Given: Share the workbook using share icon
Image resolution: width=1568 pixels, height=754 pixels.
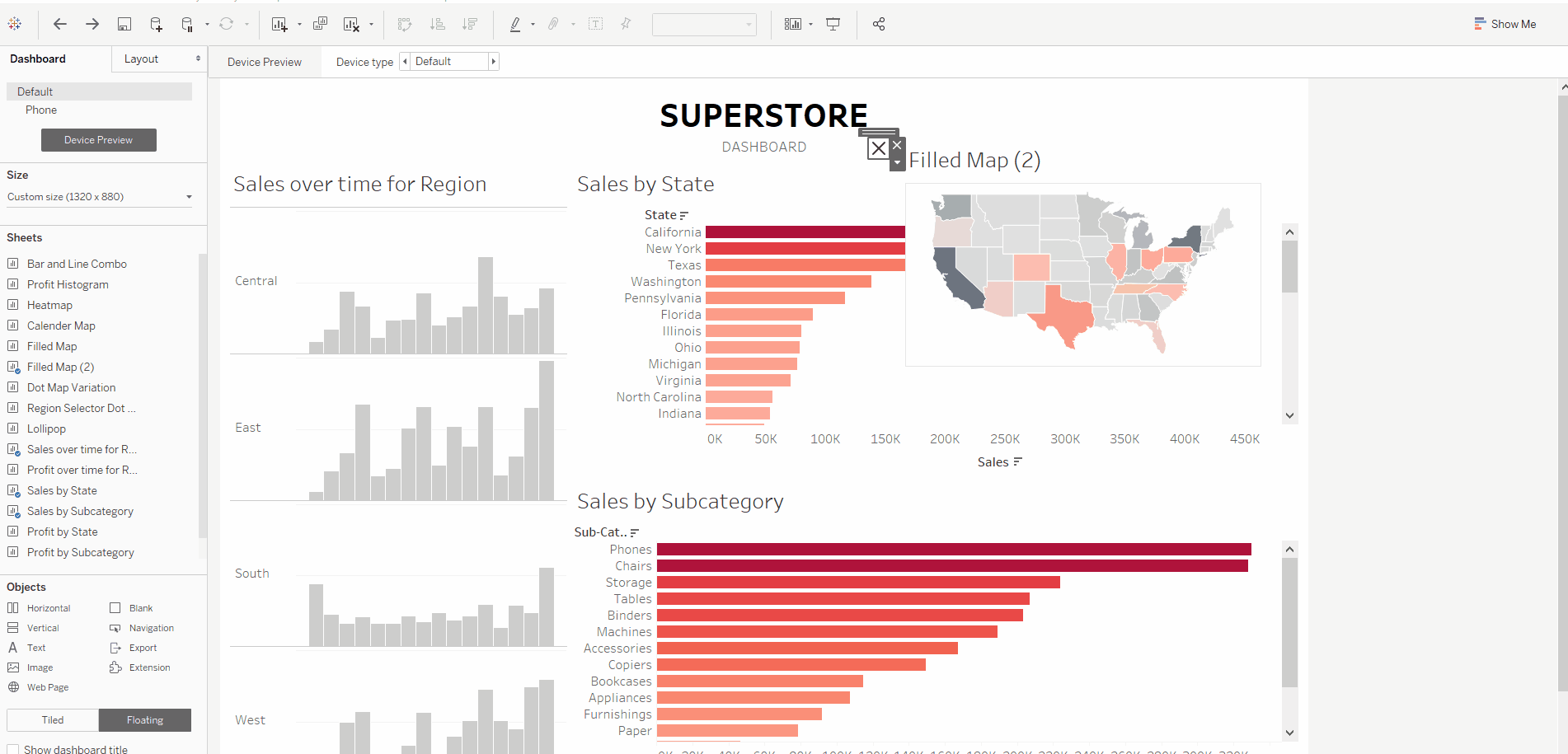Looking at the screenshot, I should (x=879, y=24).
